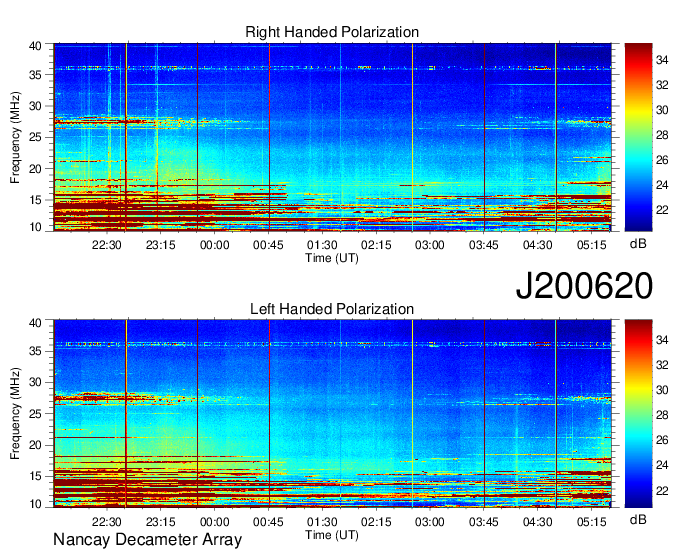Click the '34' value on the upper colorbar

click(662, 60)
